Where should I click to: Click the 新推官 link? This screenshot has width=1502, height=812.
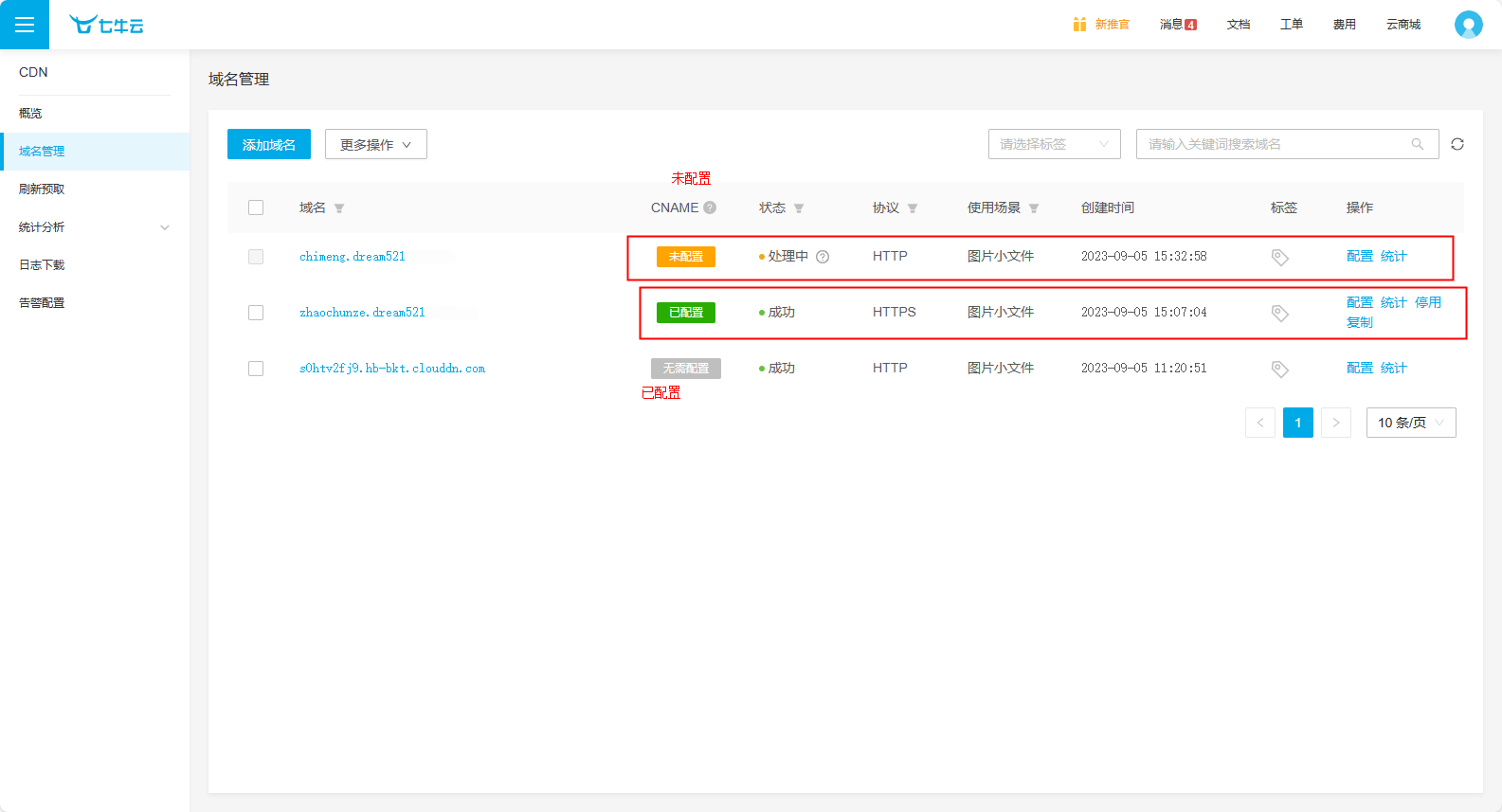pos(1113,25)
